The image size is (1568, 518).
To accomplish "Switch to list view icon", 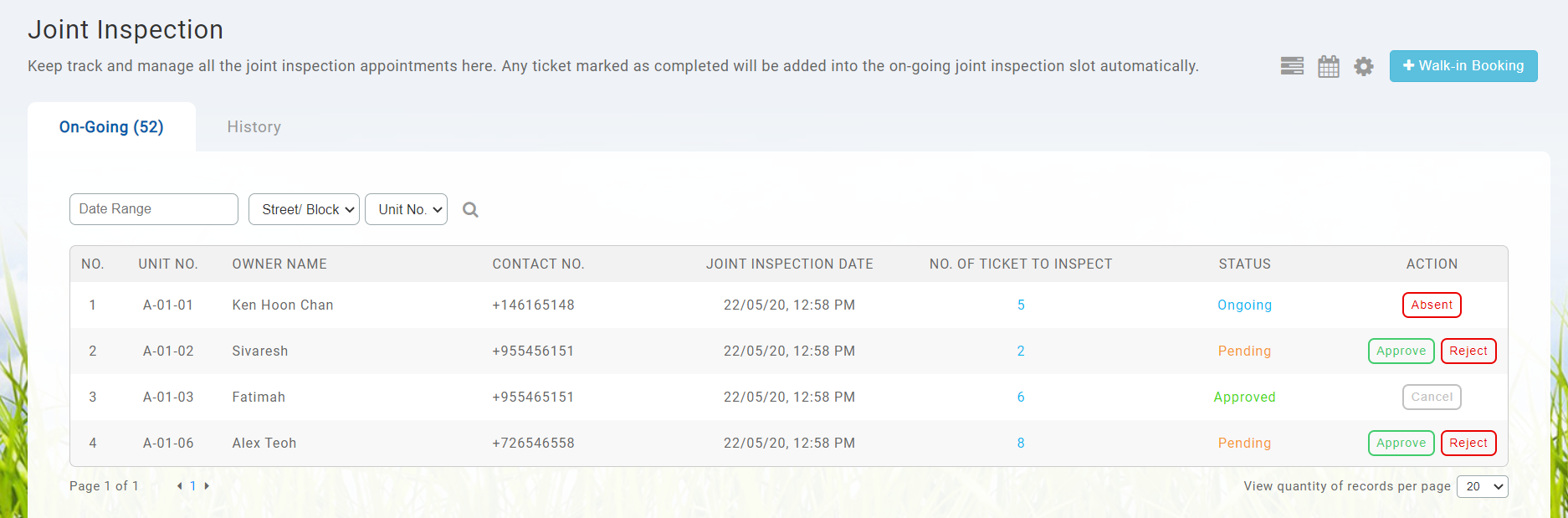I will [1292, 66].
